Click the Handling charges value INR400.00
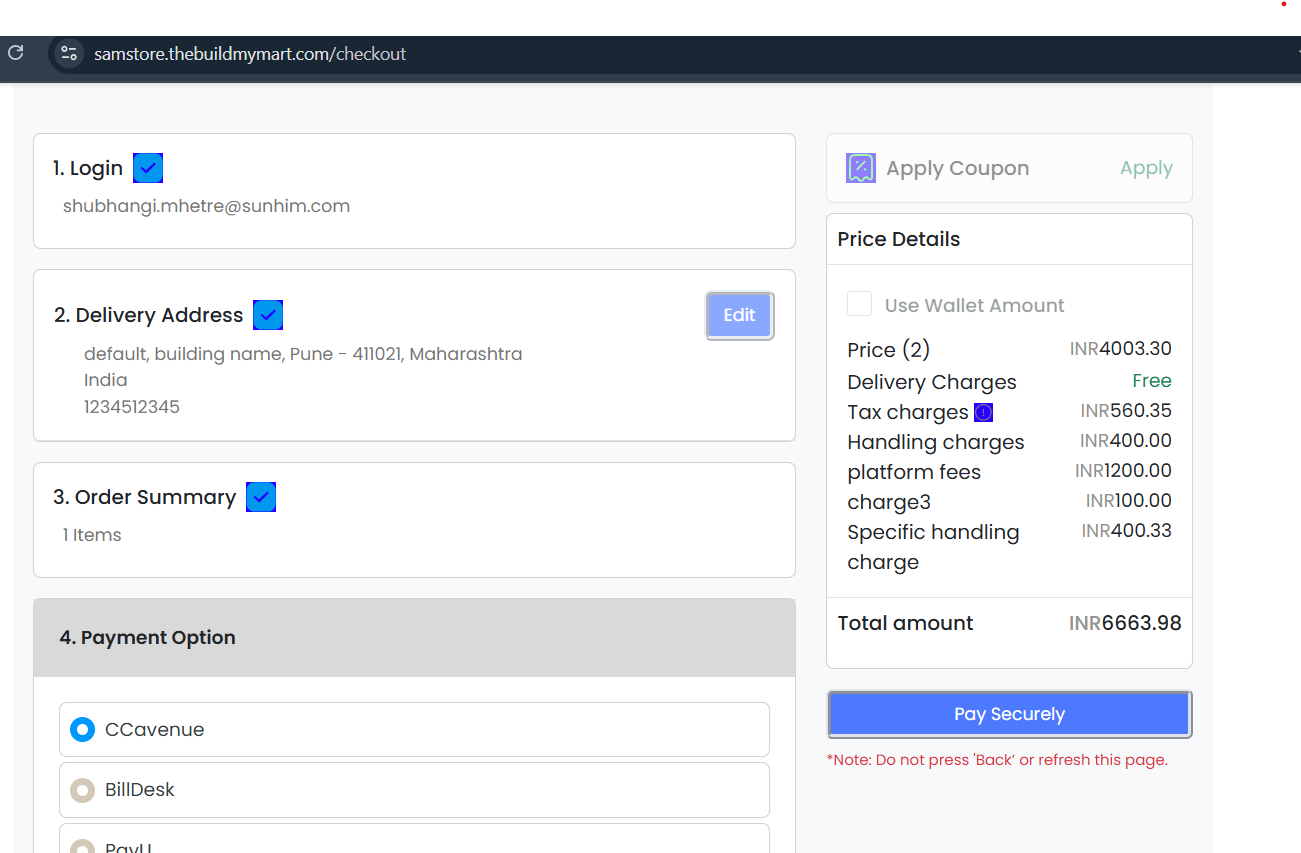The image size is (1301, 853). point(1126,441)
